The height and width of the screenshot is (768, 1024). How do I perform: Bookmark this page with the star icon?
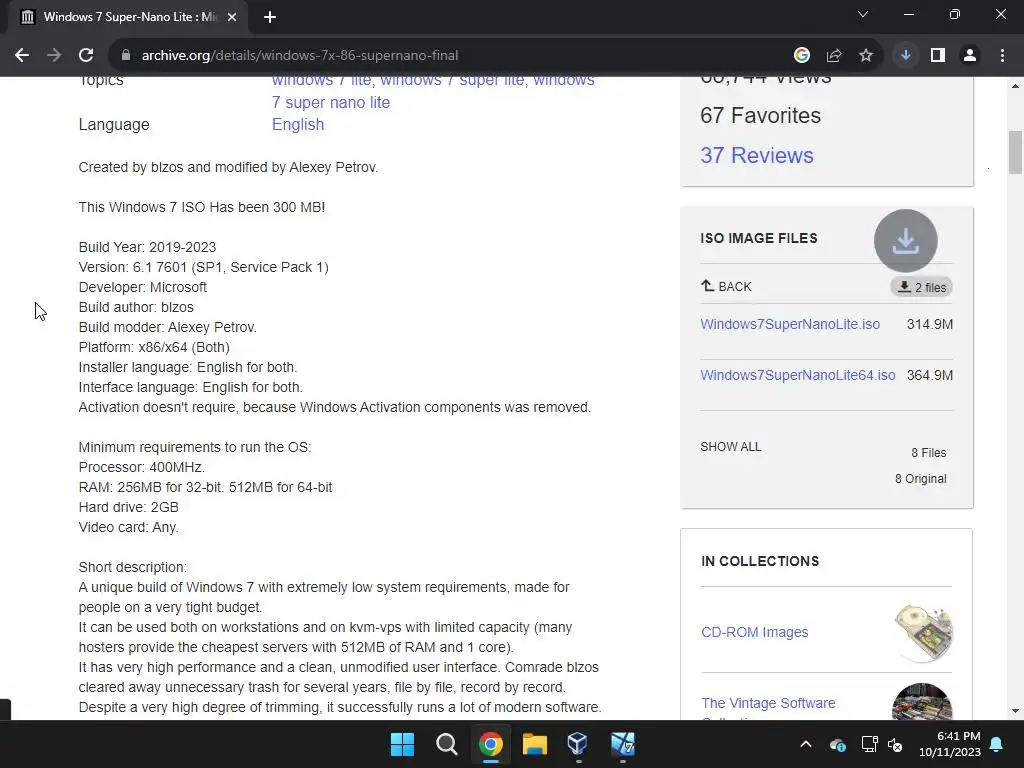pyautogui.click(x=866, y=56)
